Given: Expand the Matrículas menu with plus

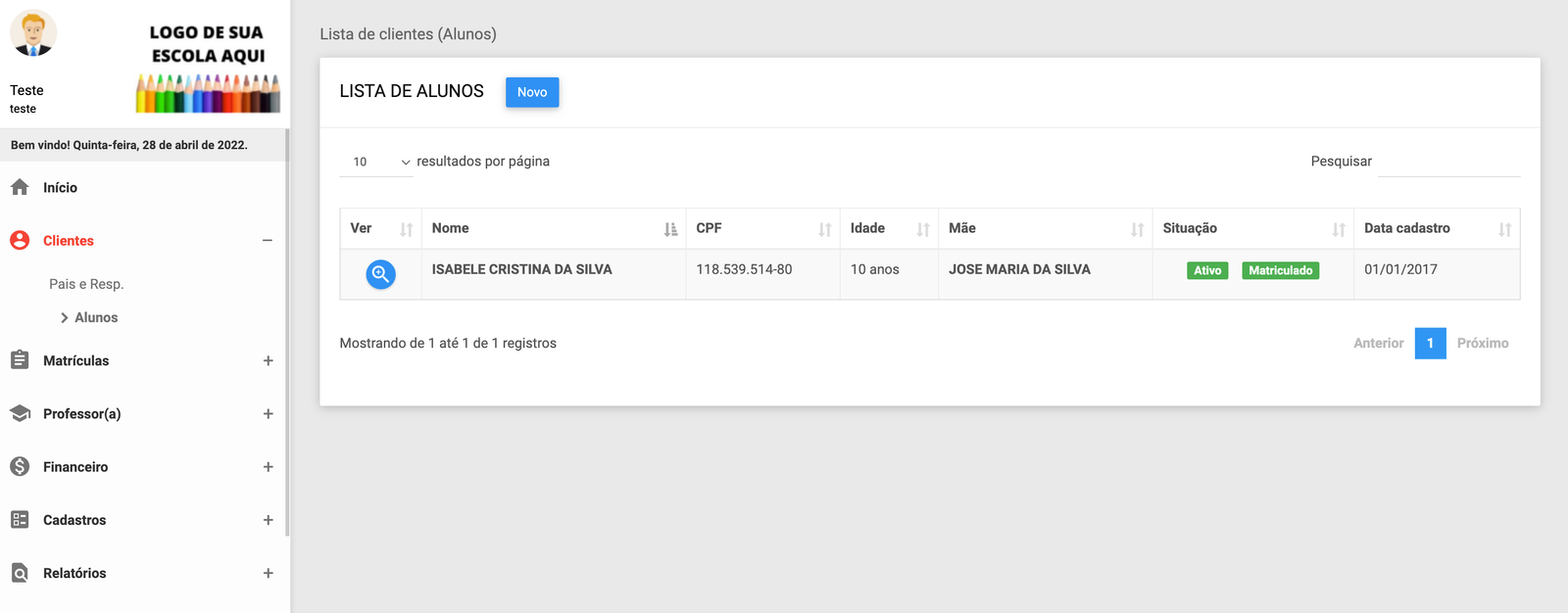Looking at the screenshot, I should 268,360.
